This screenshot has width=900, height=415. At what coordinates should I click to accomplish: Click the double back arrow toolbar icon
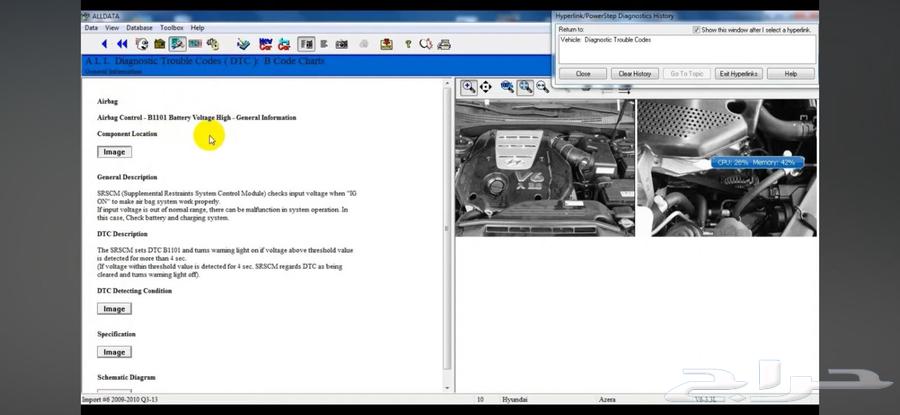click(122, 44)
